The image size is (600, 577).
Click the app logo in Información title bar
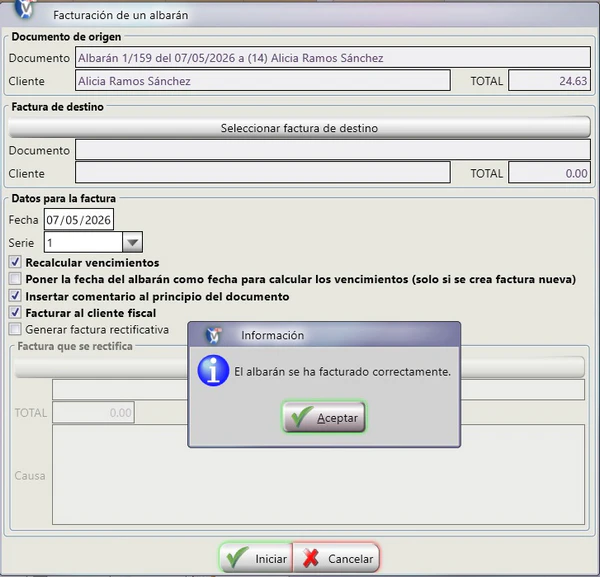[x=214, y=335]
